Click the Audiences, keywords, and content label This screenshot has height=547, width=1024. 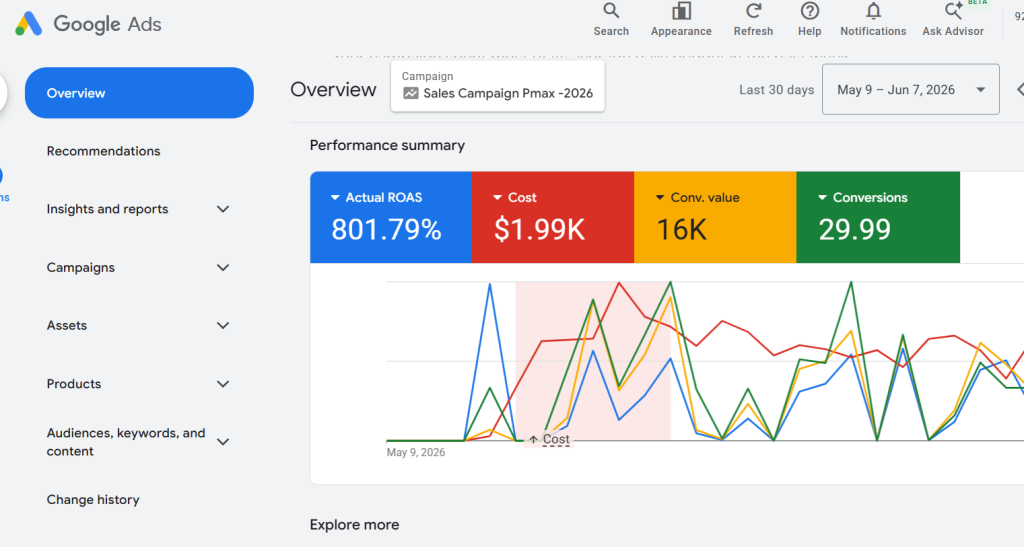point(126,442)
